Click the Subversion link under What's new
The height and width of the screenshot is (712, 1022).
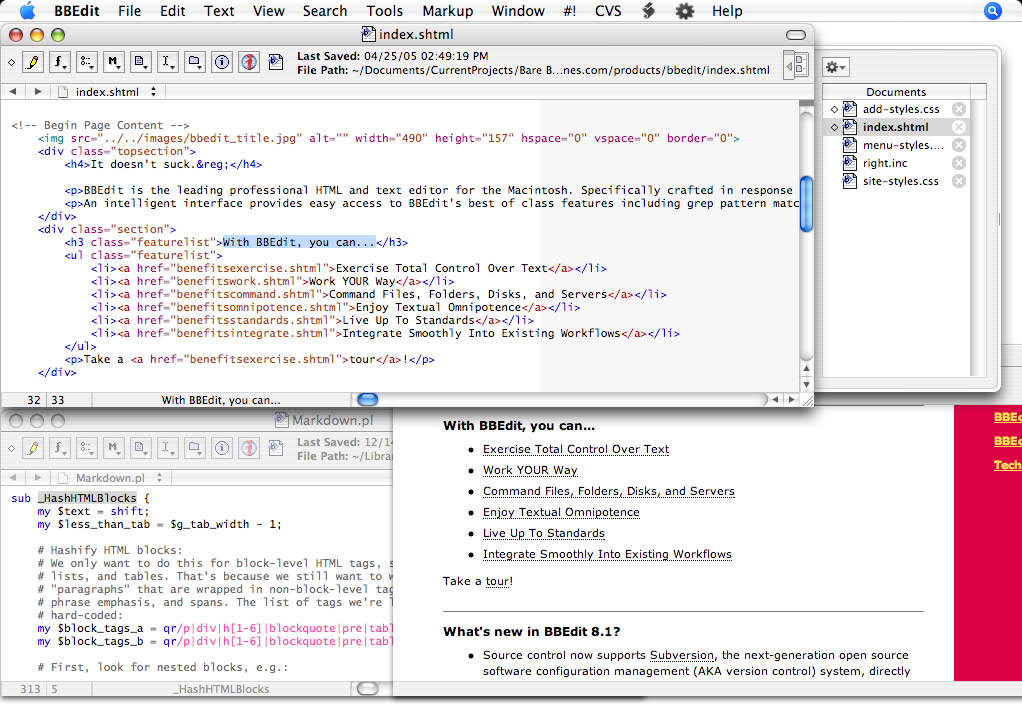[681, 656]
